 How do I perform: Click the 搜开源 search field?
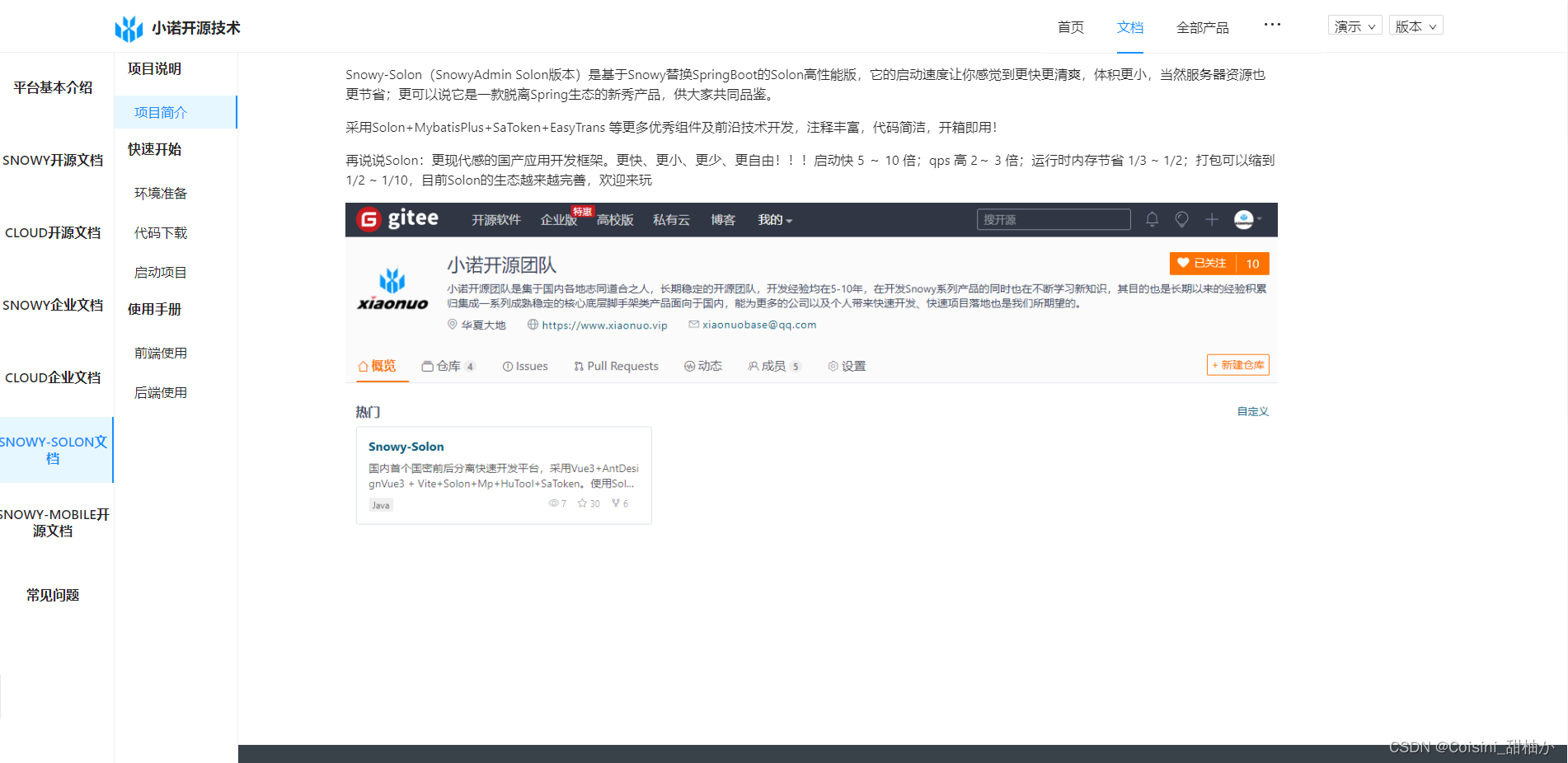(1054, 219)
